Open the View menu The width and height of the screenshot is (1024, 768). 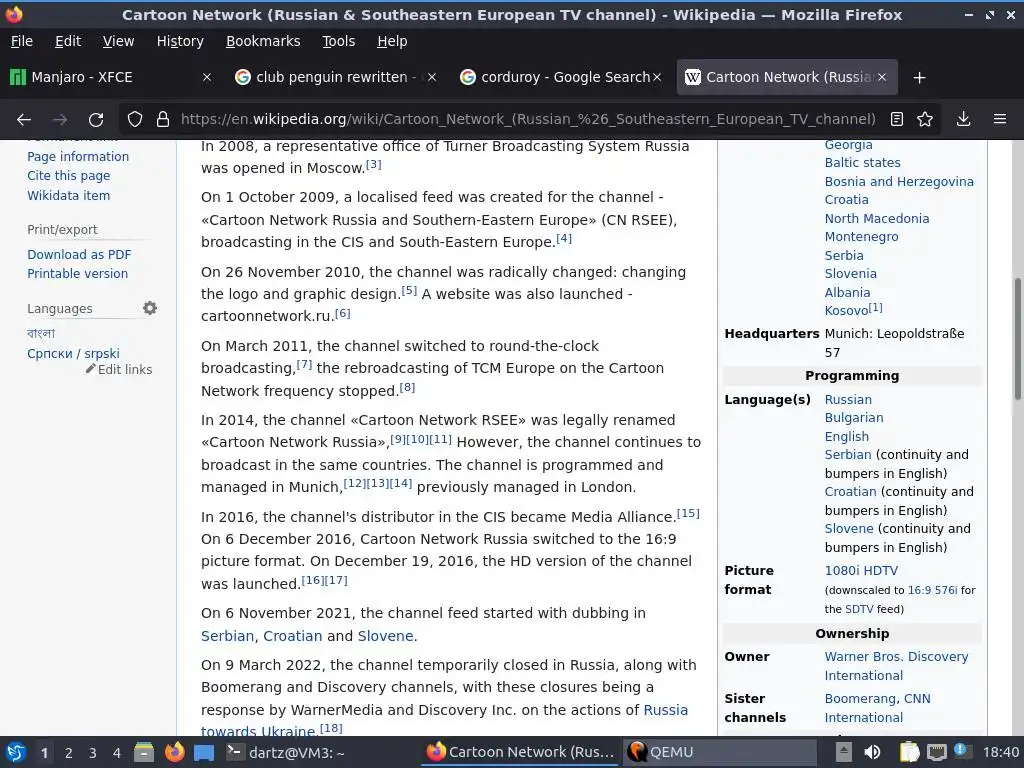[118, 41]
